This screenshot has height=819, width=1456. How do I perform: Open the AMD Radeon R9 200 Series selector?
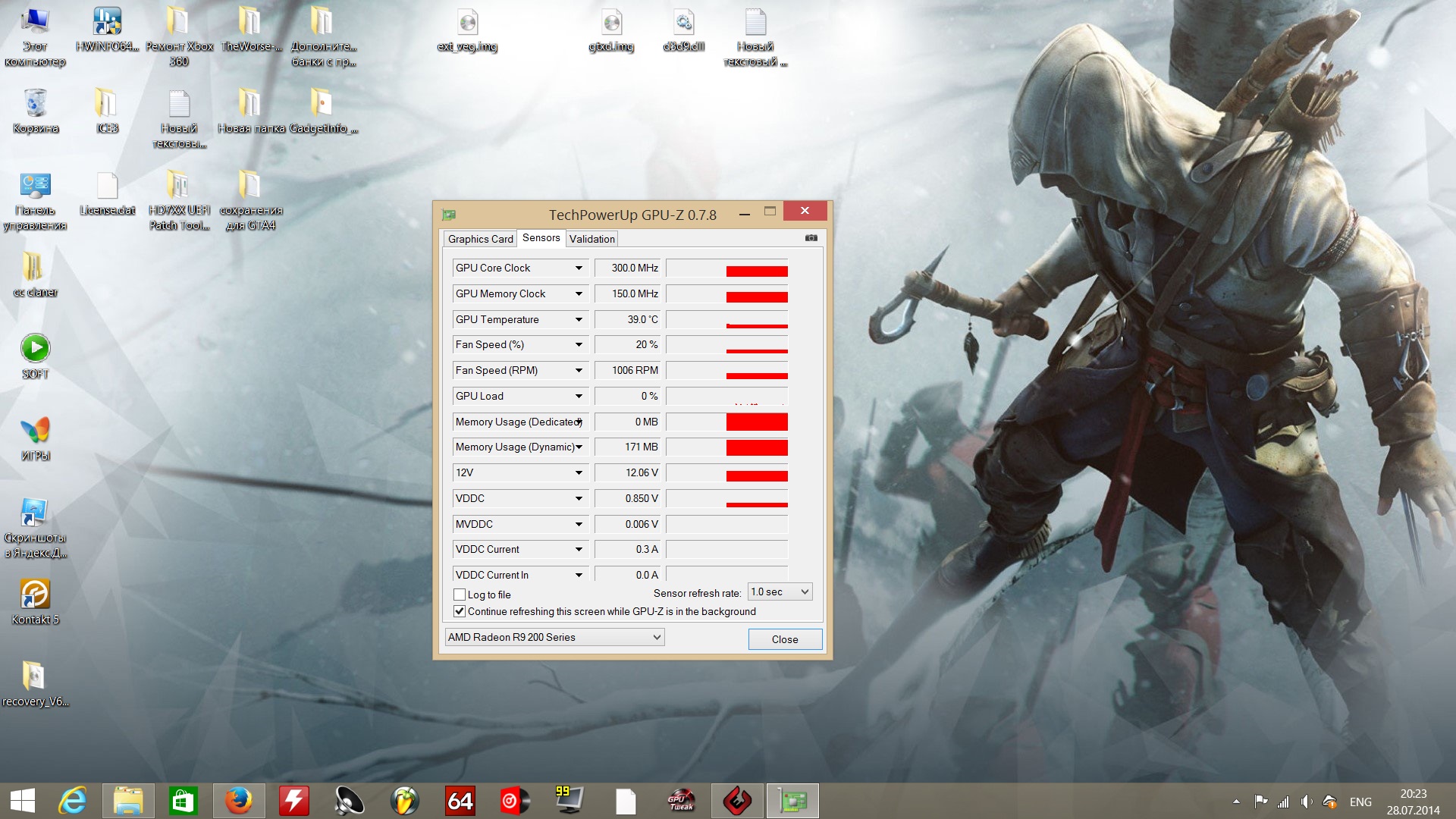click(x=554, y=637)
